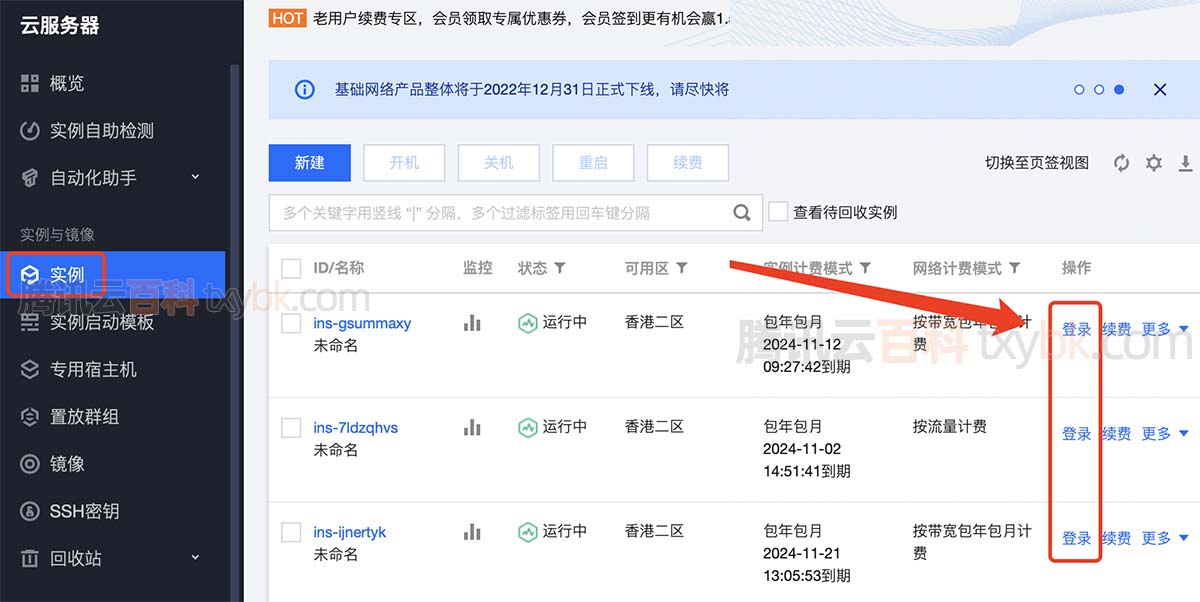Show the first banner slide dot
This screenshot has height=602, width=1200.
click(x=1079, y=90)
